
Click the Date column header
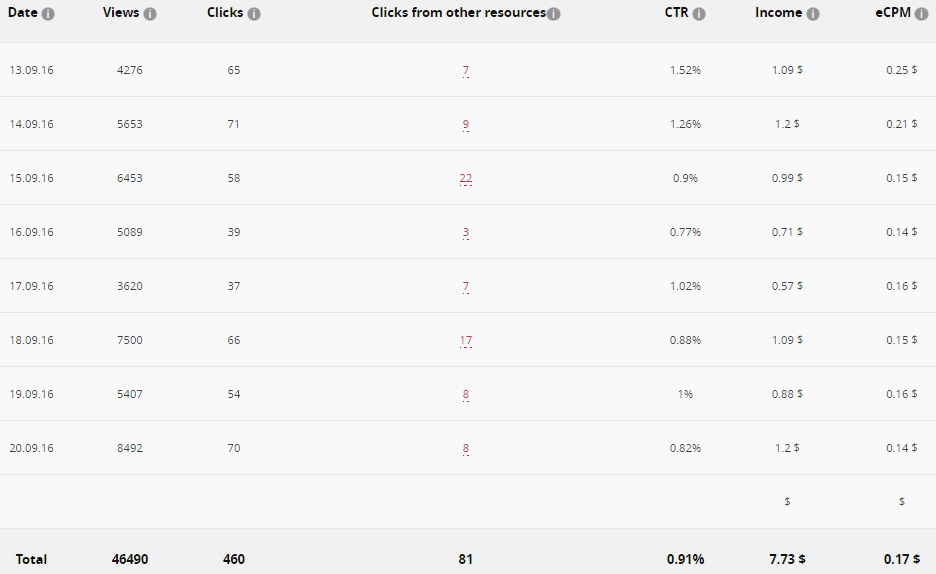(x=22, y=13)
